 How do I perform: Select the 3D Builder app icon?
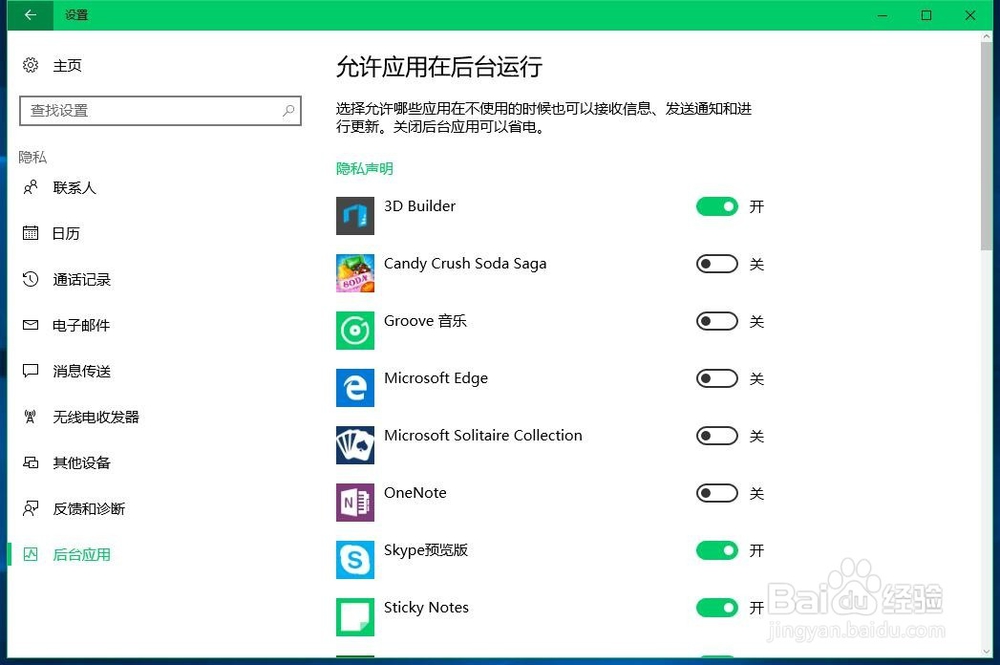pyautogui.click(x=355, y=215)
